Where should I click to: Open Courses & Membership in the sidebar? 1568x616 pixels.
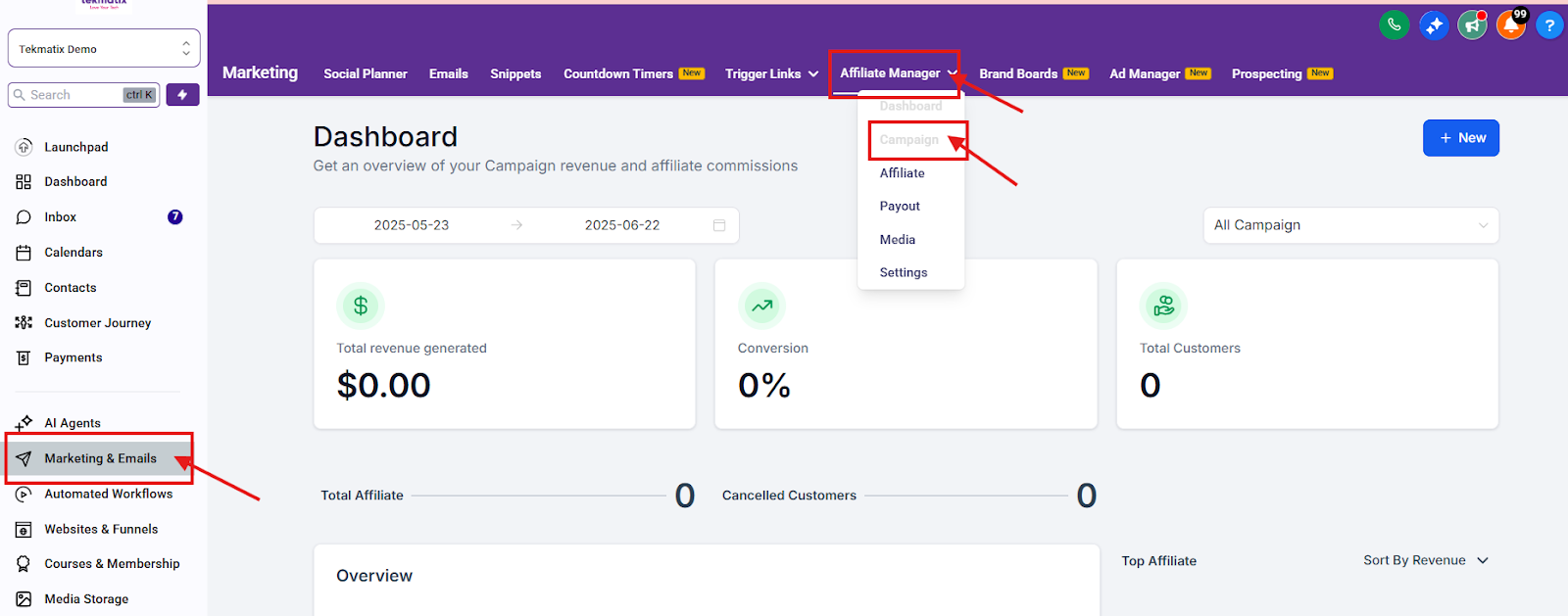(x=112, y=564)
